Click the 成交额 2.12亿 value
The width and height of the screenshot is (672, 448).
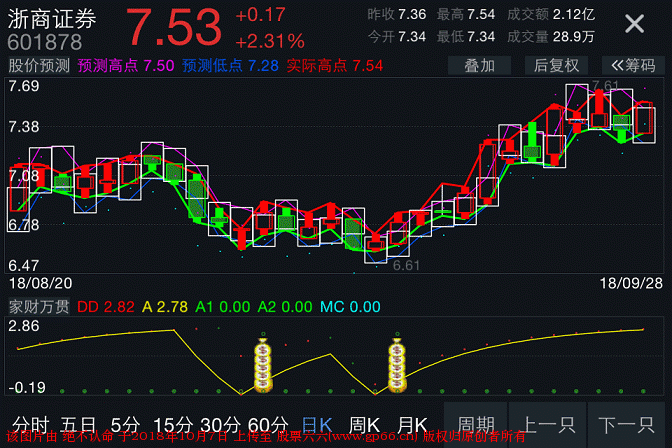(551, 15)
